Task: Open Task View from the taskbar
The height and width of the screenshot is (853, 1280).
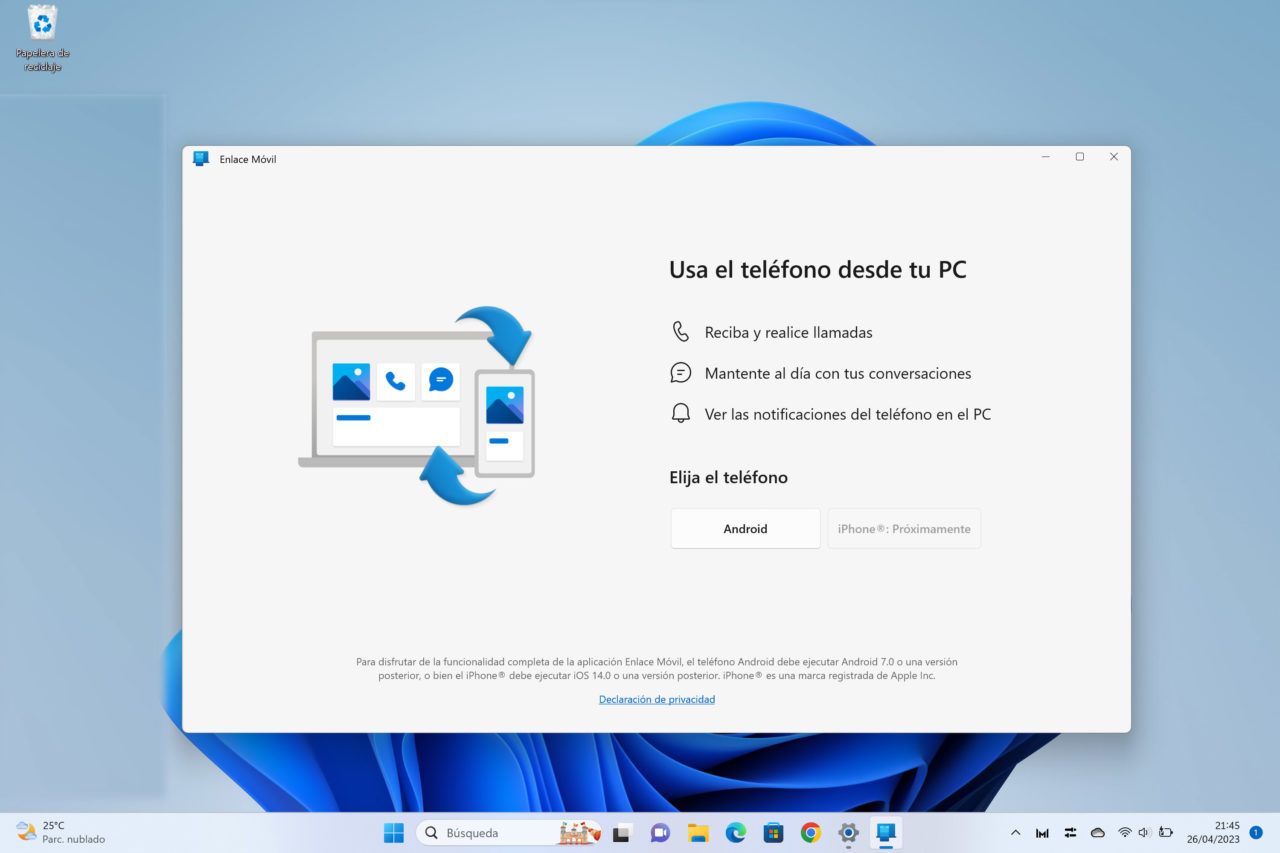Action: [622, 832]
